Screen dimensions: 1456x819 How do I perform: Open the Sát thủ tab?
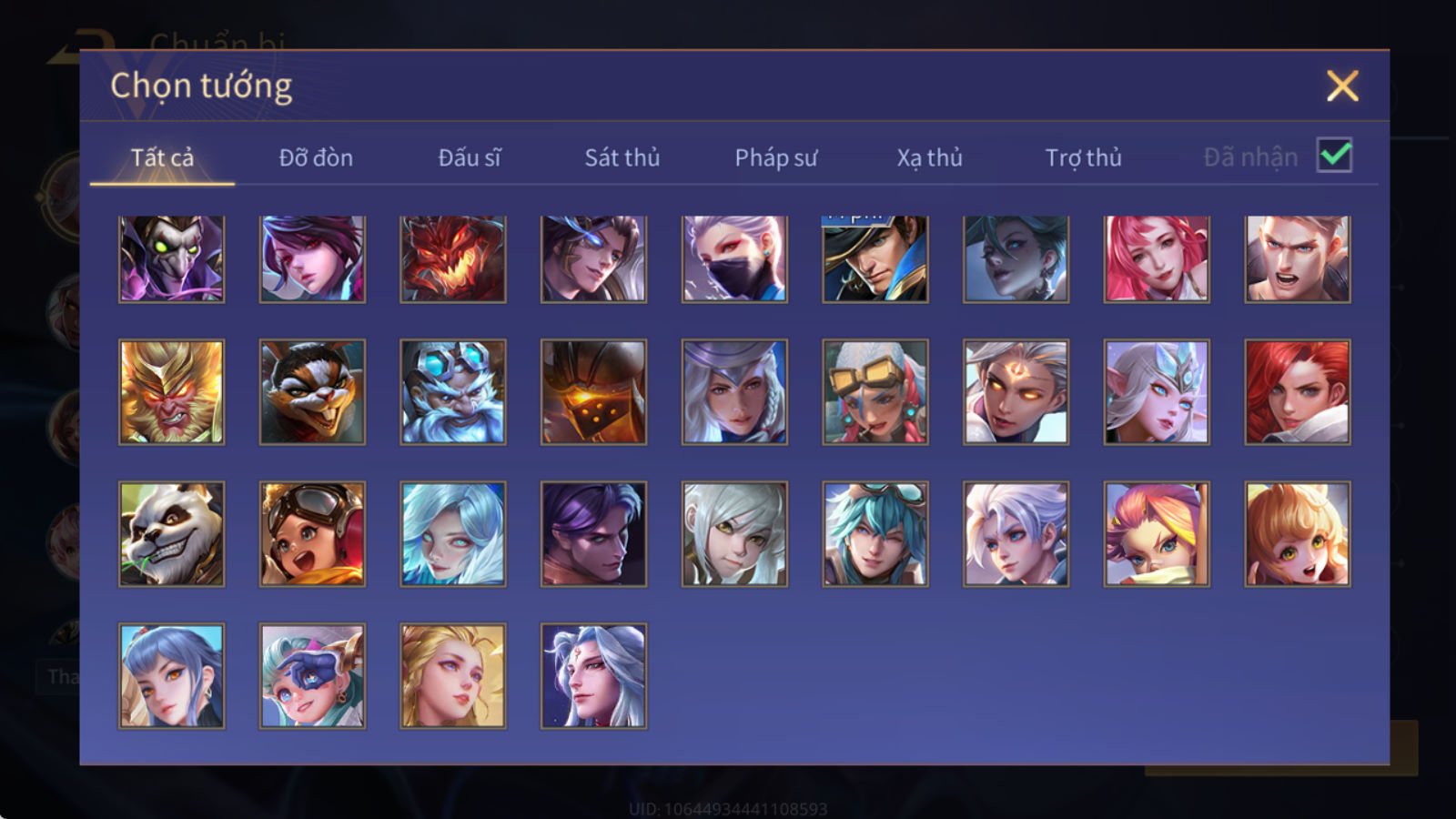[622, 157]
